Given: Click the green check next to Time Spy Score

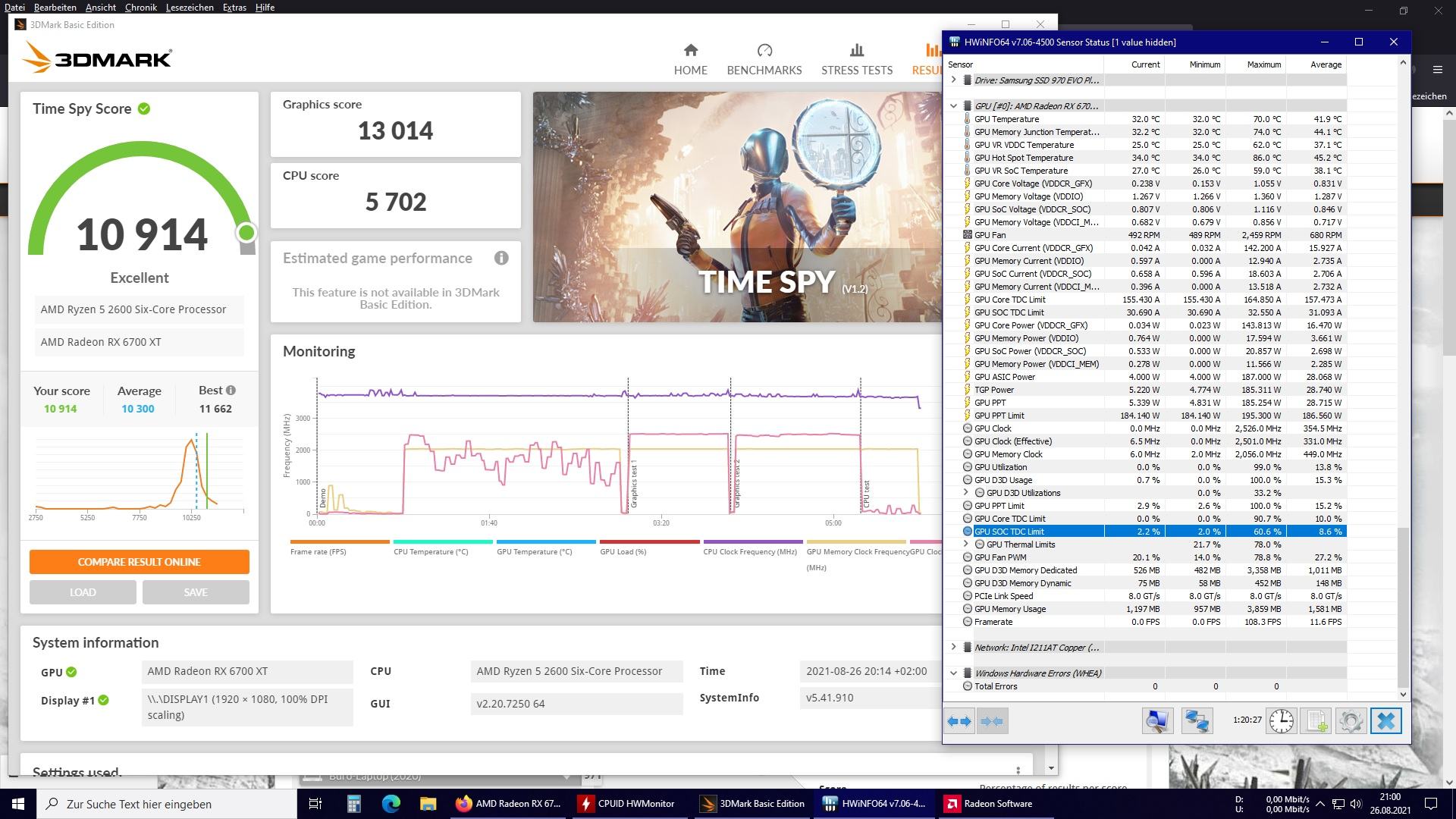Looking at the screenshot, I should (144, 108).
